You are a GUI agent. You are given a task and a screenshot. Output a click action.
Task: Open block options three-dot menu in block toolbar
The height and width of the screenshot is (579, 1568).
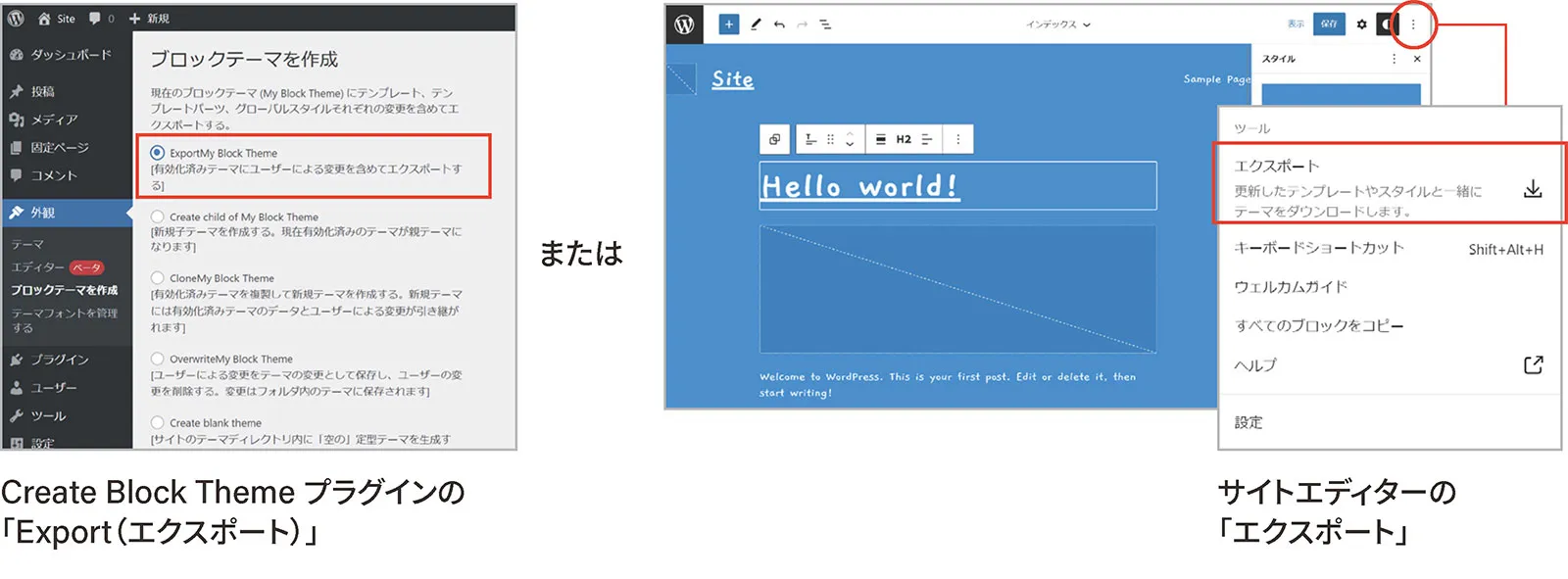click(x=957, y=139)
